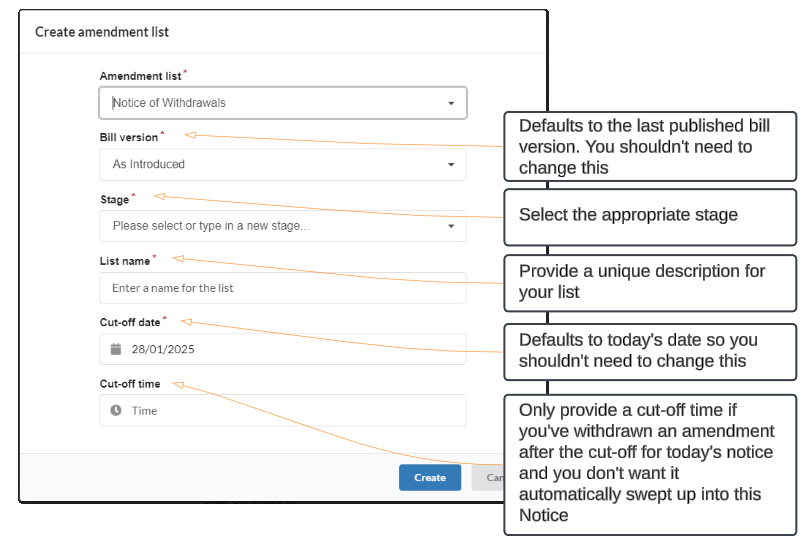
Task: Click the callout about unique list description
Action: (x=650, y=283)
